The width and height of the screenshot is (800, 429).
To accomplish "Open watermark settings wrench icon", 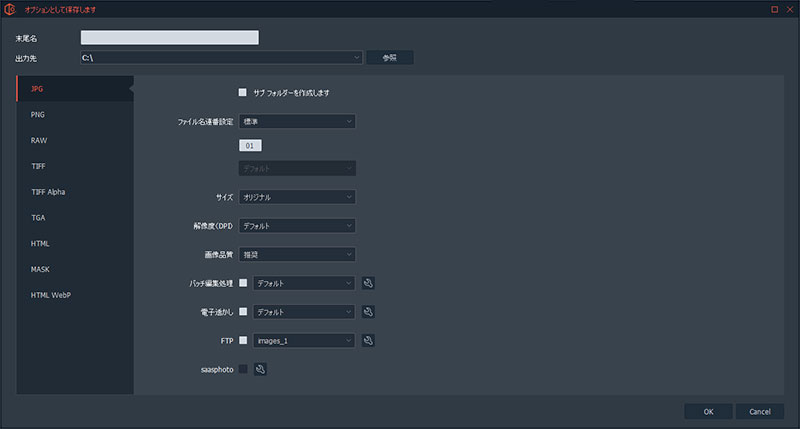I will coord(368,312).
